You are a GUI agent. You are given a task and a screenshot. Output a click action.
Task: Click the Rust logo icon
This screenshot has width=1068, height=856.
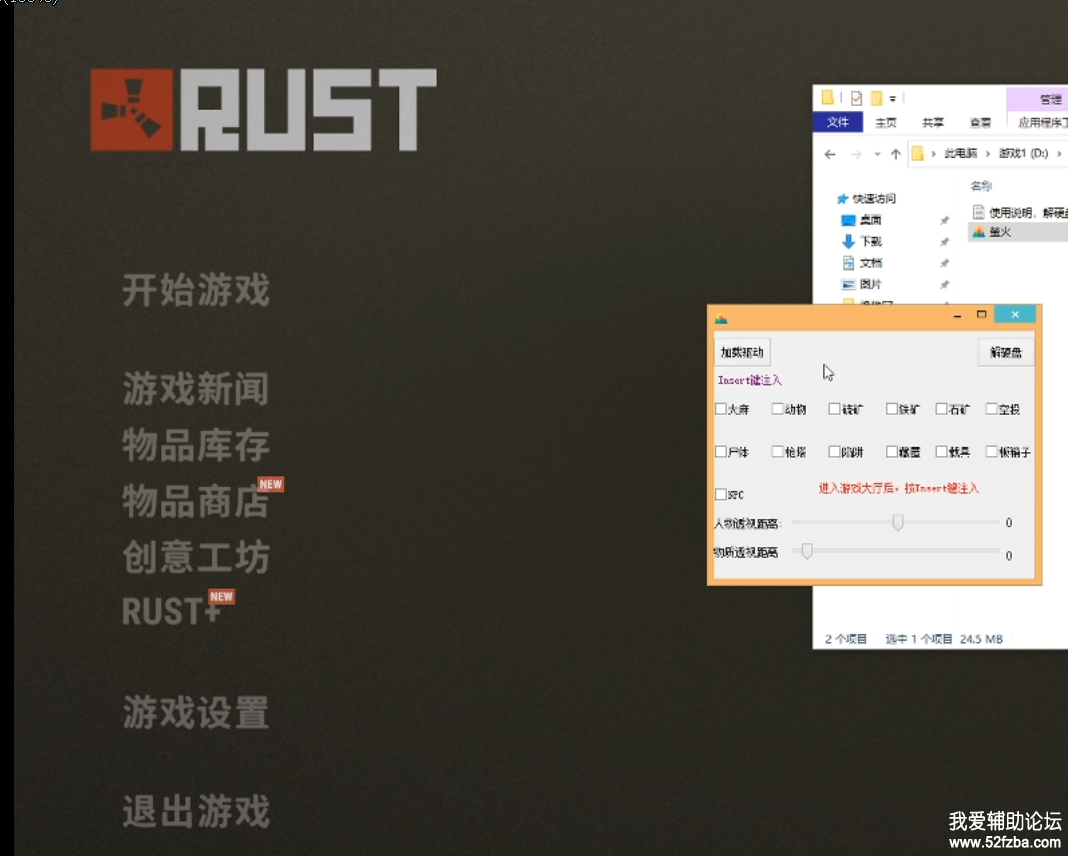133,110
